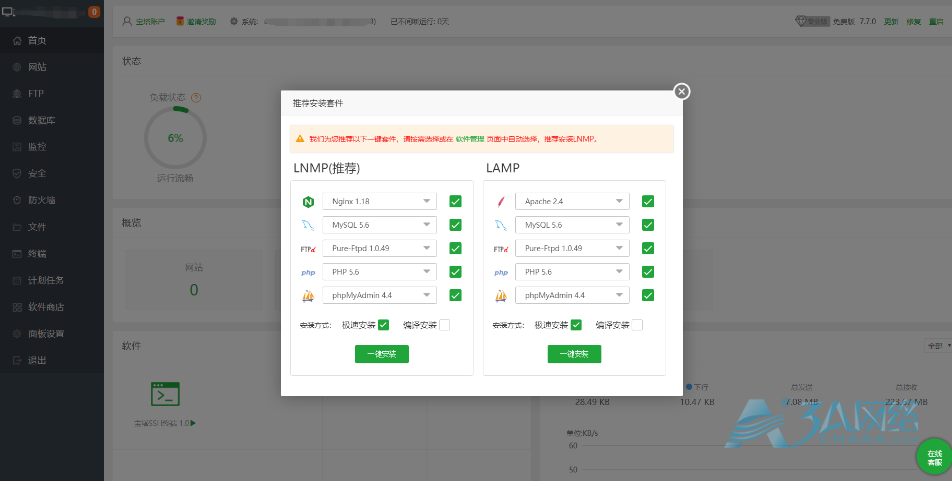The image size is (952, 481).
Task: Click the gear icon beside 面板设置
Action: (x=17, y=334)
